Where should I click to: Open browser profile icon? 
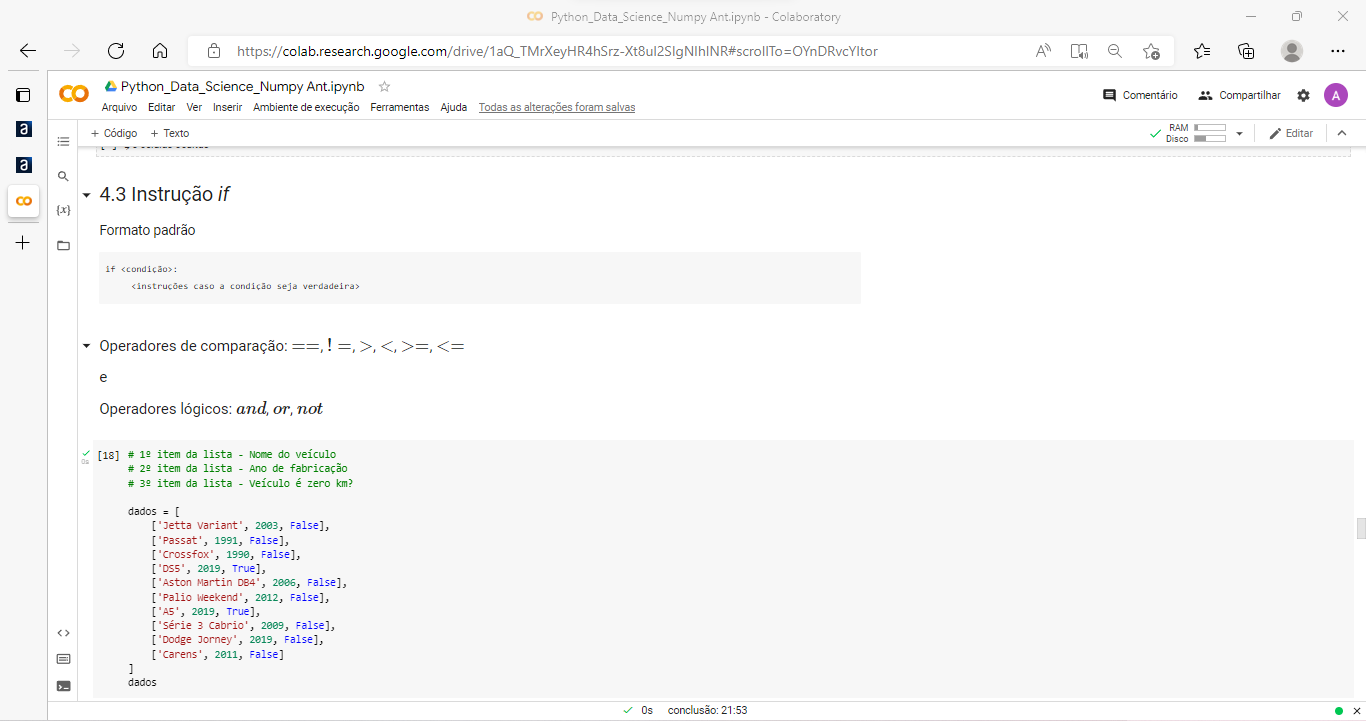tap(1292, 51)
